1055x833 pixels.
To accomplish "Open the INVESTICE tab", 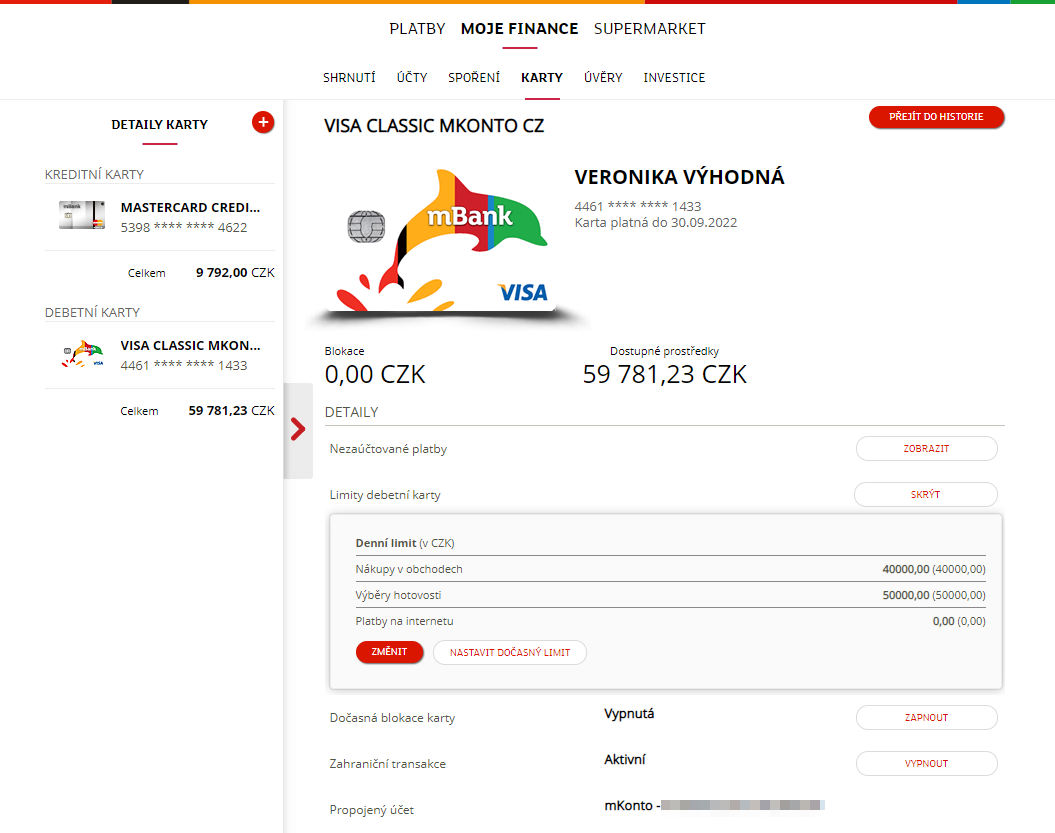I will pyautogui.click(x=674, y=77).
